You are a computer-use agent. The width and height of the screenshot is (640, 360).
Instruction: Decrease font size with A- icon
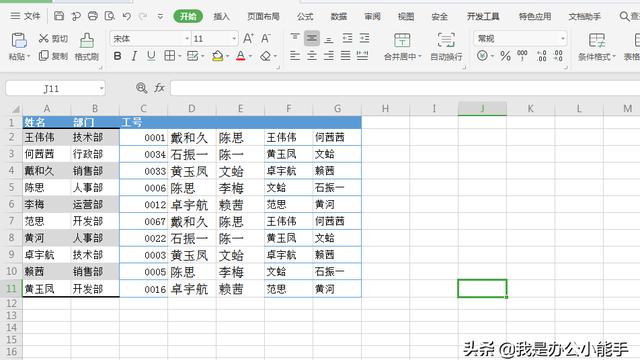point(266,39)
